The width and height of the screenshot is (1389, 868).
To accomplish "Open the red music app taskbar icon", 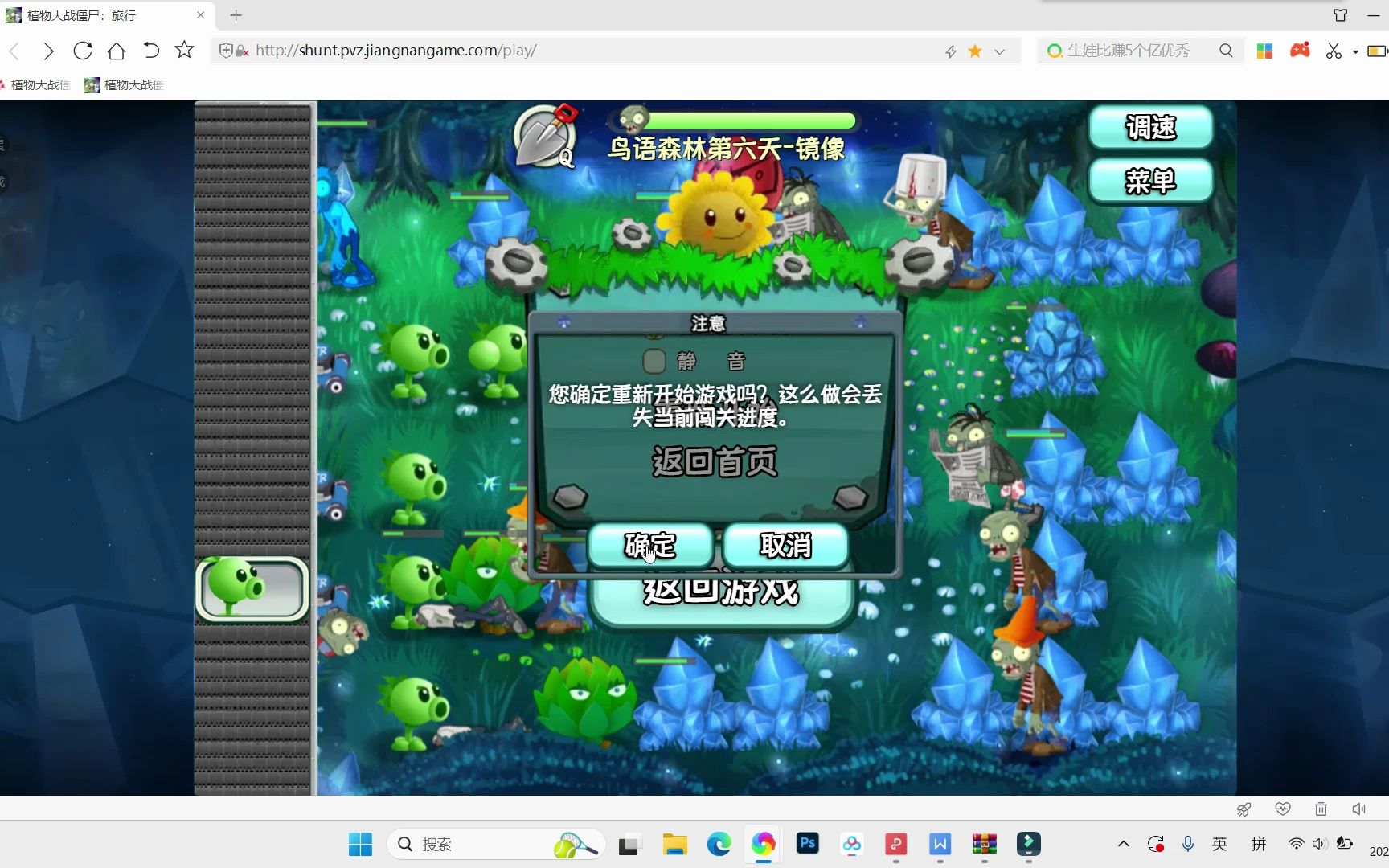I will click(895, 844).
